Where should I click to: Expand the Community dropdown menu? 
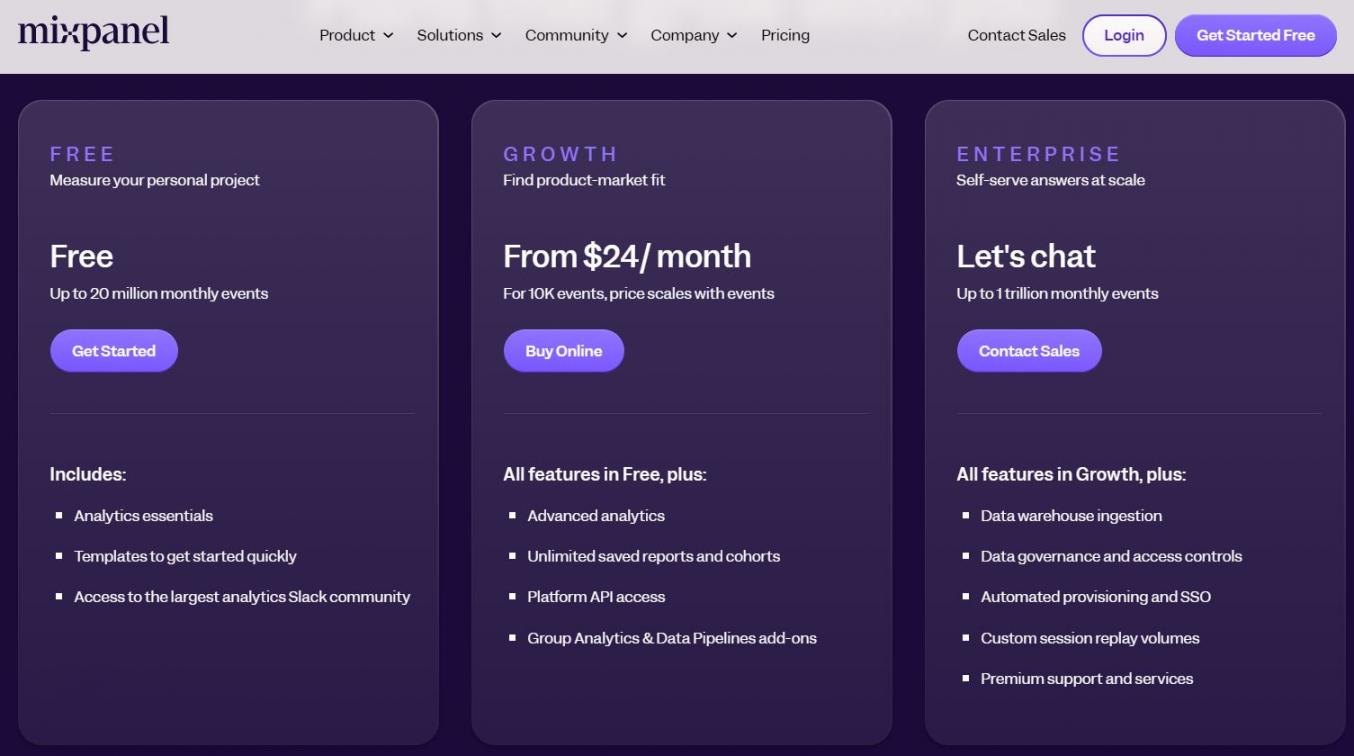click(x=575, y=35)
